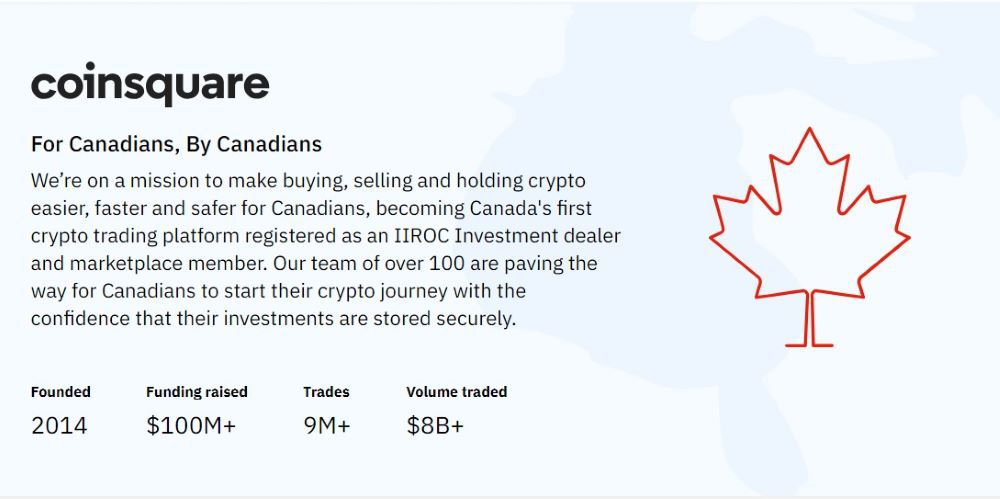Click the 9M+ trades figure
1000x499 pixels.
[327, 426]
